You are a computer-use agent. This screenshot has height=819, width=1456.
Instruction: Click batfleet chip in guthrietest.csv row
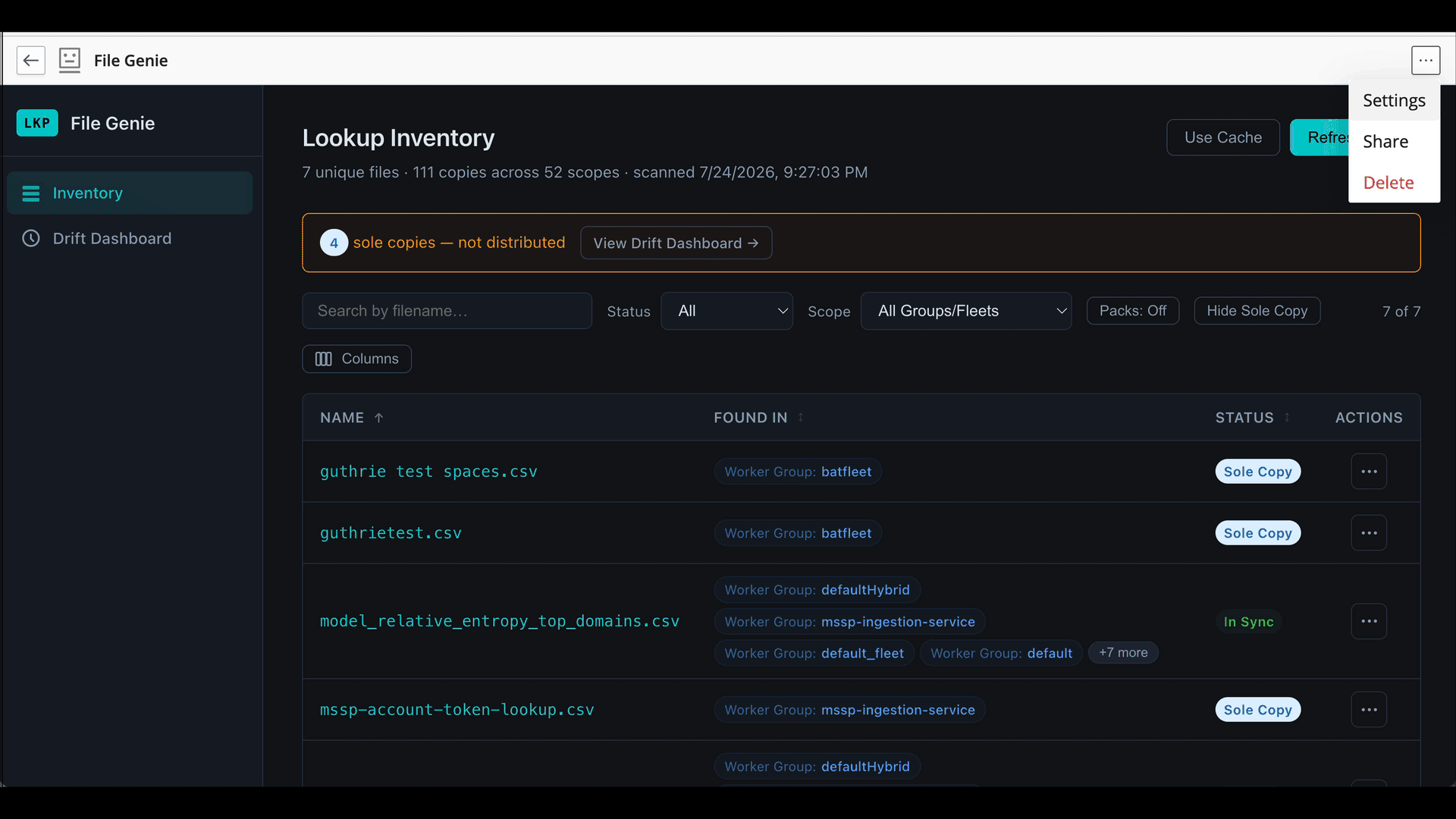click(798, 533)
